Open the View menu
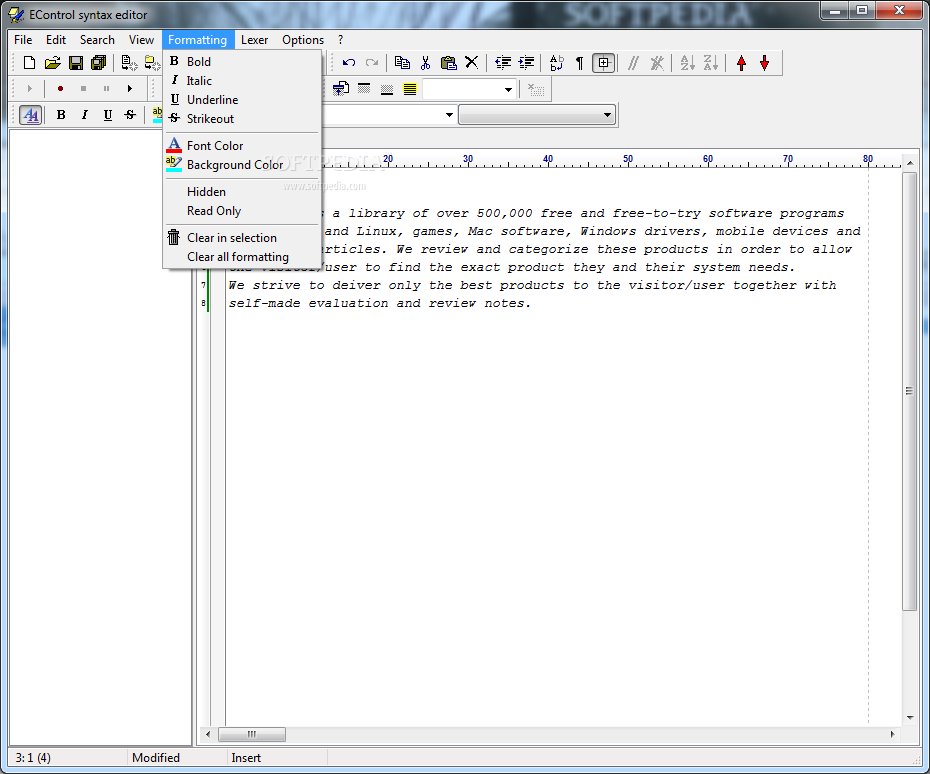The image size is (930, 774). pos(141,40)
